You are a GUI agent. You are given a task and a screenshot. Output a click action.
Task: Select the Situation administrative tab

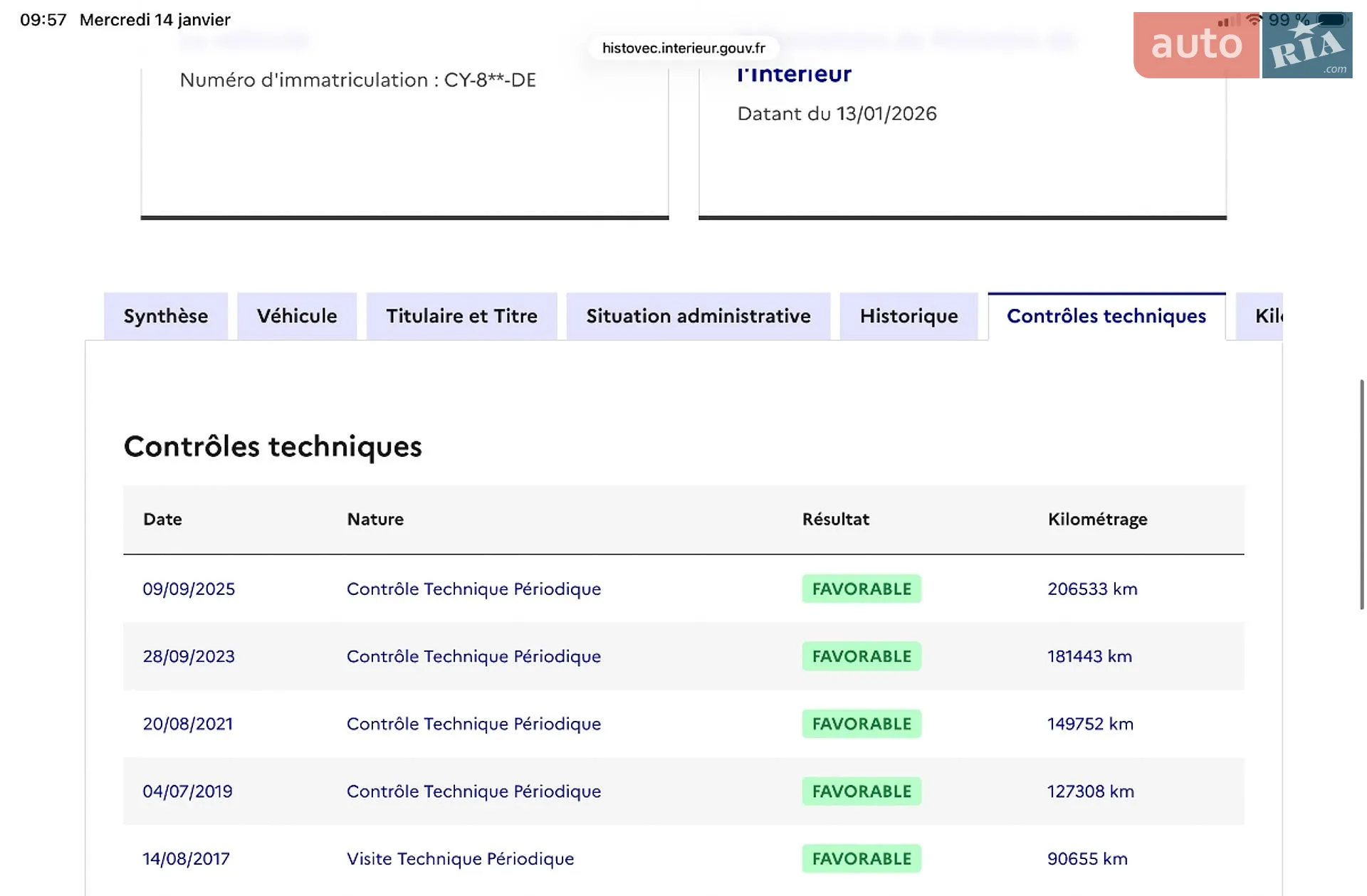[x=698, y=316]
